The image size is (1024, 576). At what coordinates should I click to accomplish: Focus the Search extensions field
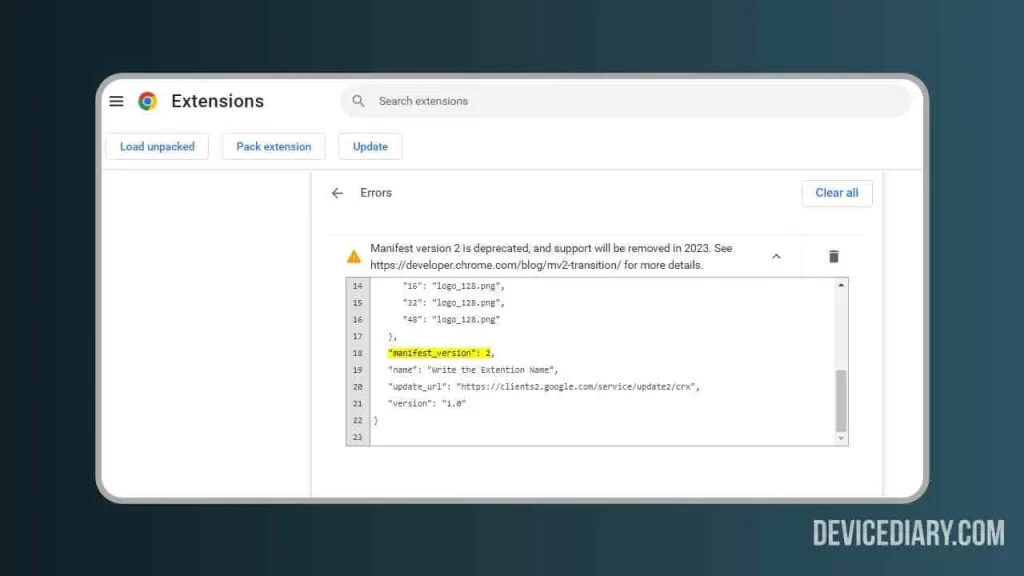625,101
